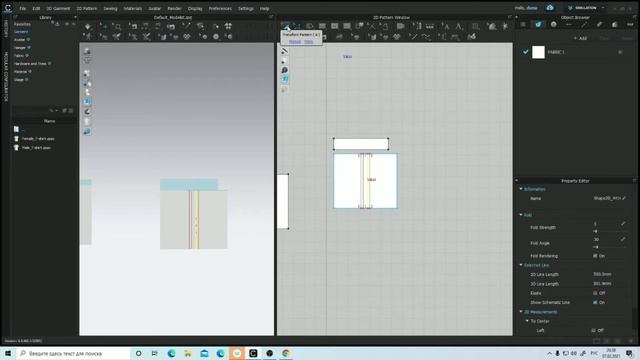The height and width of the screenshot is (360, 640).
Task: Toggle the Elastic Off checkbox
Action: coord(595,293)
